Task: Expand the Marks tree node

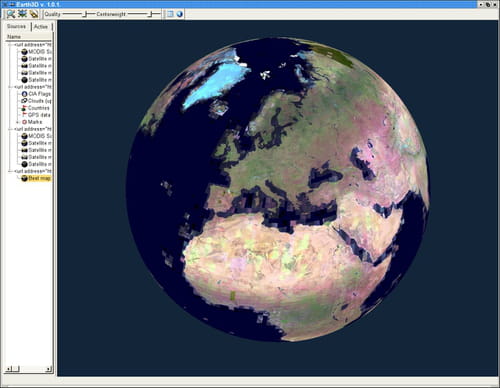Action: (x=18, y=122)
